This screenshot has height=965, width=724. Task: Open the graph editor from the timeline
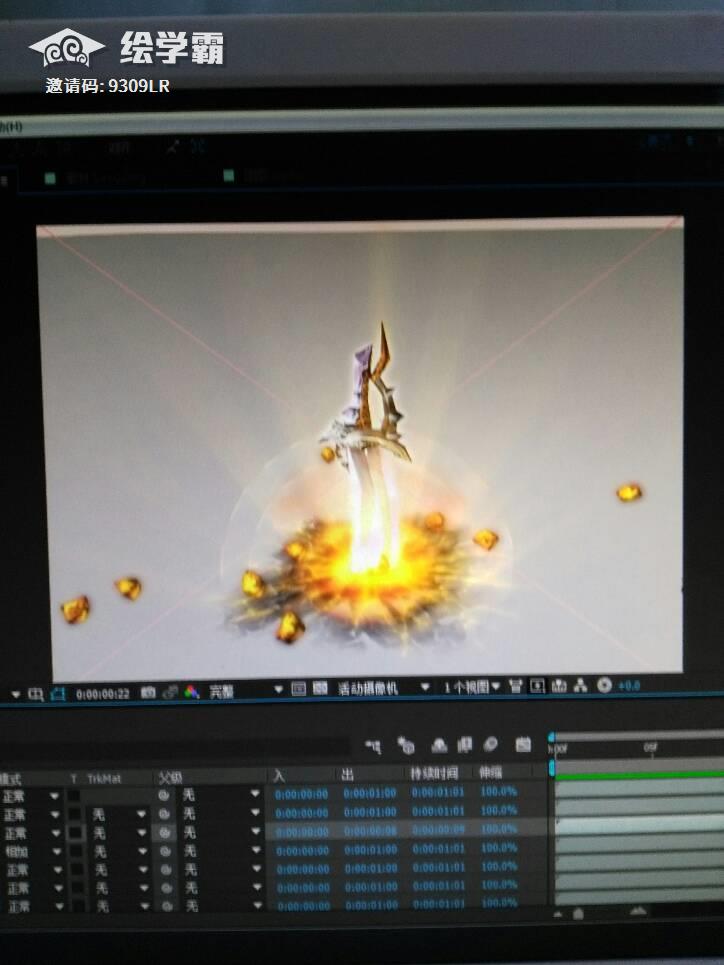(x=523, y=744)
